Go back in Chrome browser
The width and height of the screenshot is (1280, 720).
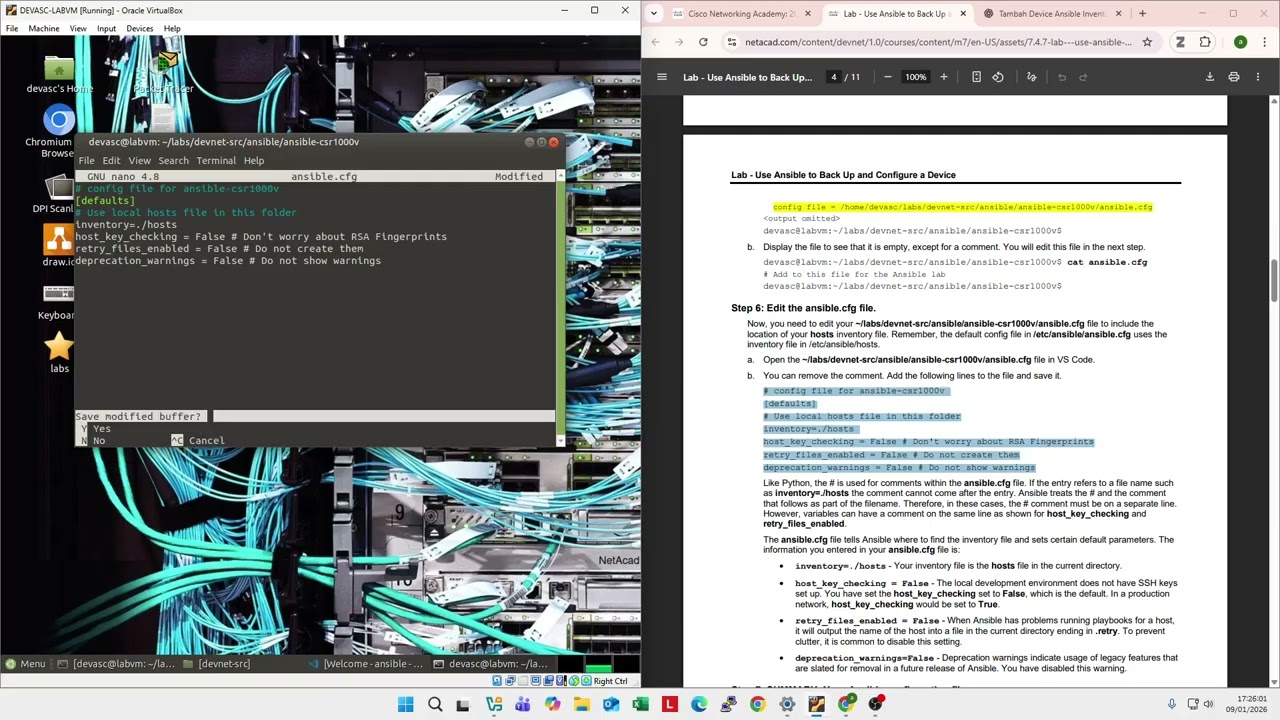coord(656,42)
